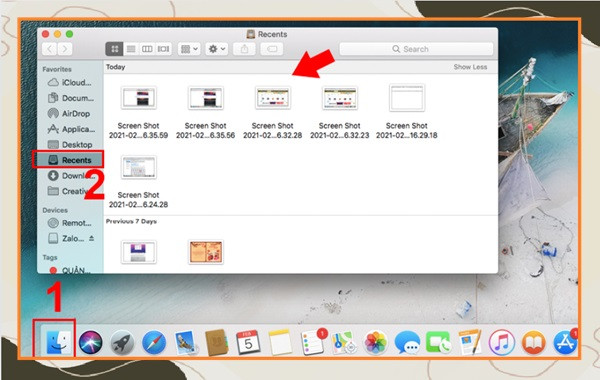Select gallery view in Finder toolbar
The height and width of the screenshot is (380, 600).
(x=163, y=49)
